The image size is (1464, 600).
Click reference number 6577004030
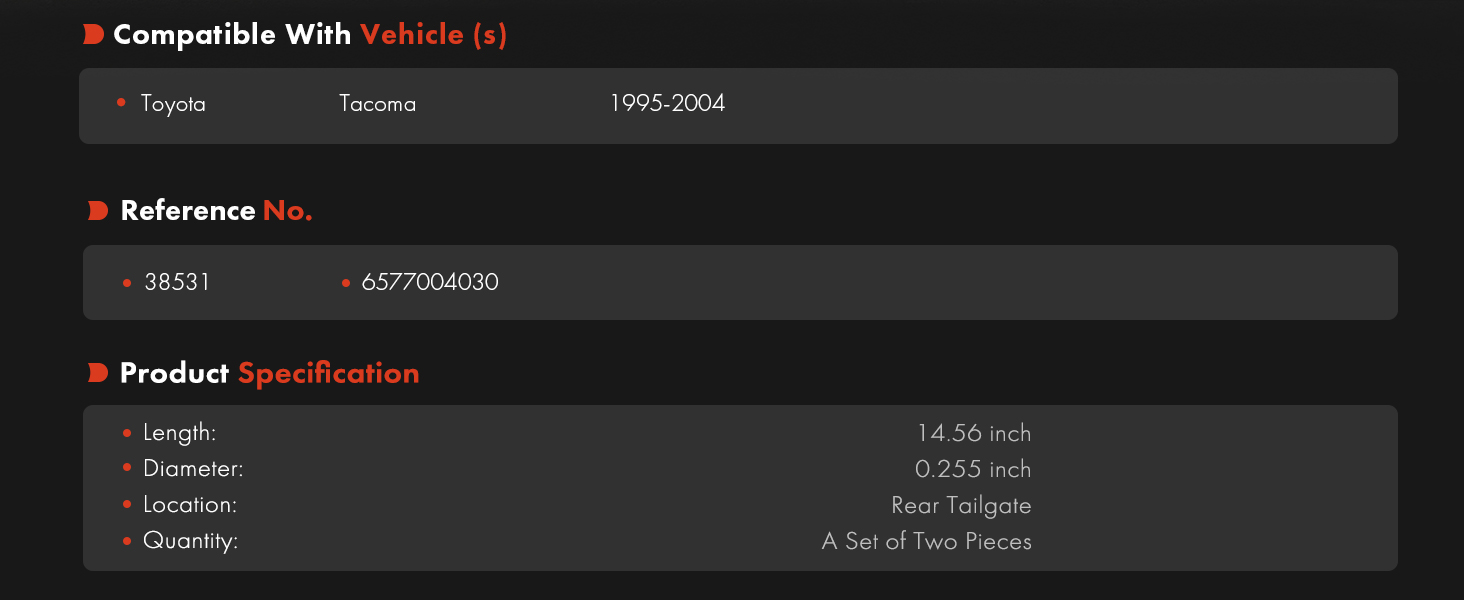430,283
